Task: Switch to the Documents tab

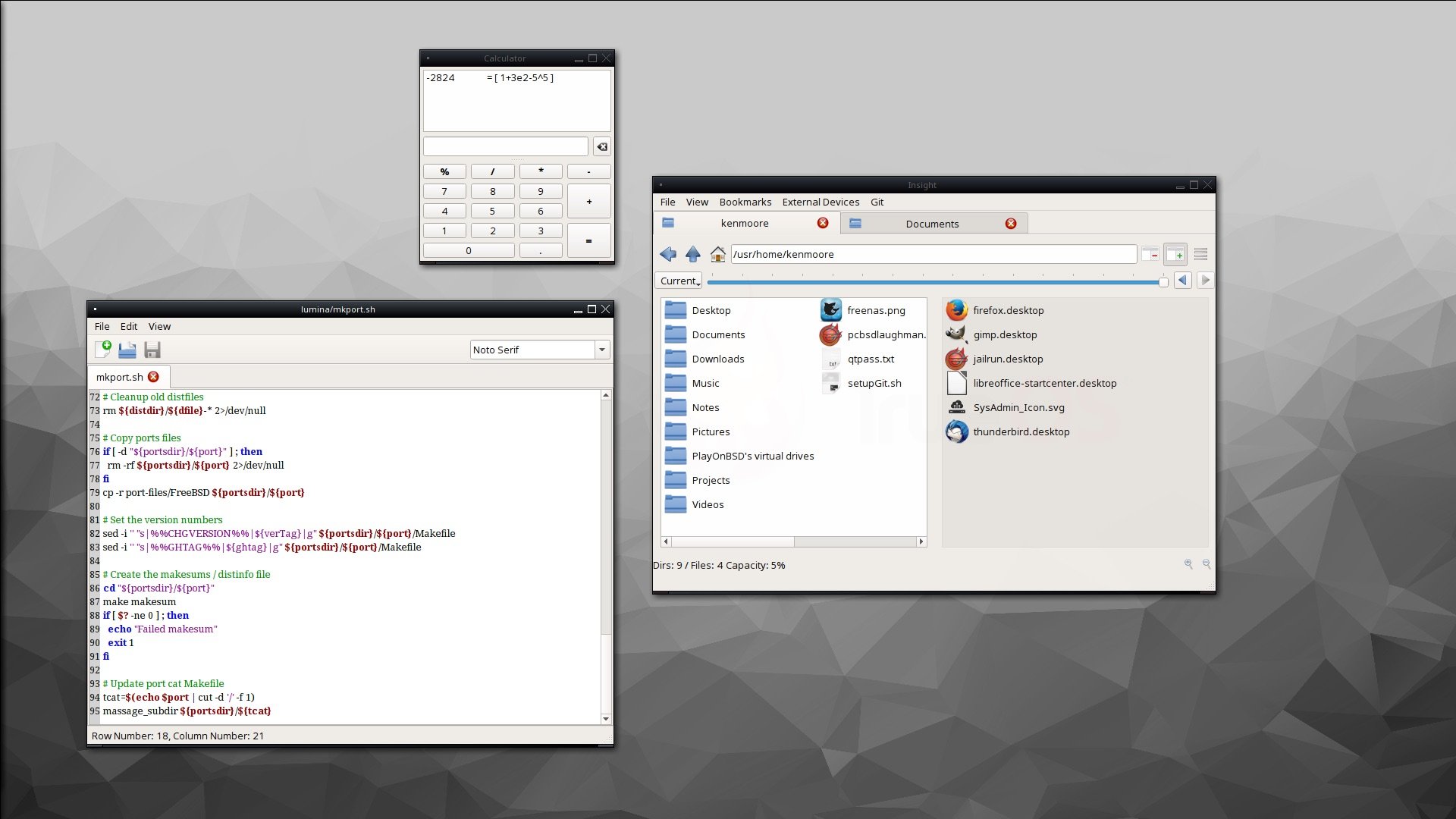Action: (932, 224)
